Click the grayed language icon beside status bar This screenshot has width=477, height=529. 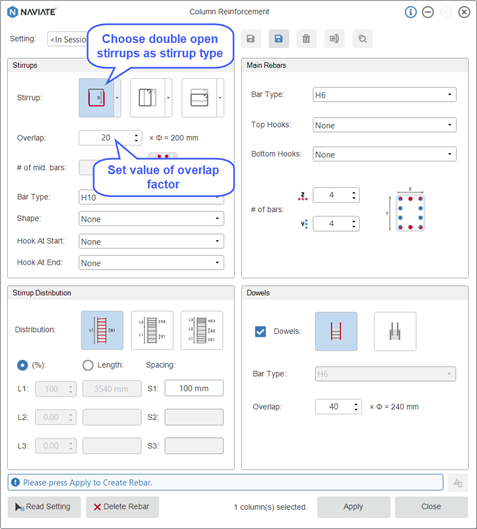(458, 483)
